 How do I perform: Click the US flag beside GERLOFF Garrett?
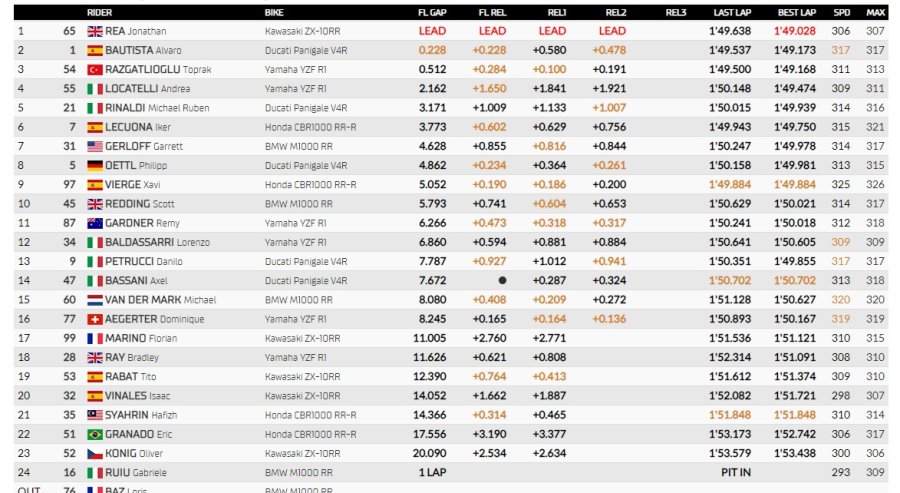[95, 146]
